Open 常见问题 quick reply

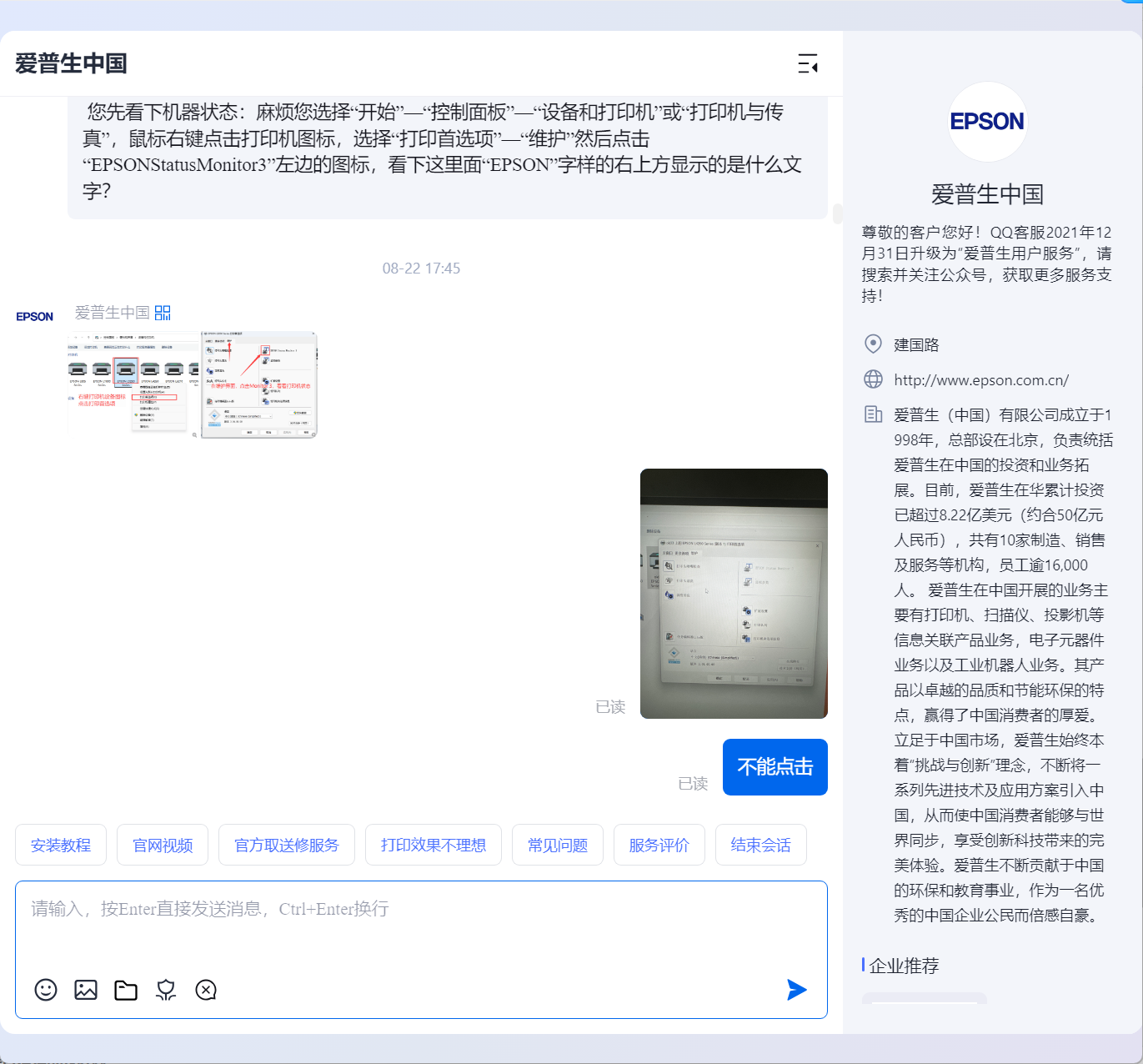[558, 845]
